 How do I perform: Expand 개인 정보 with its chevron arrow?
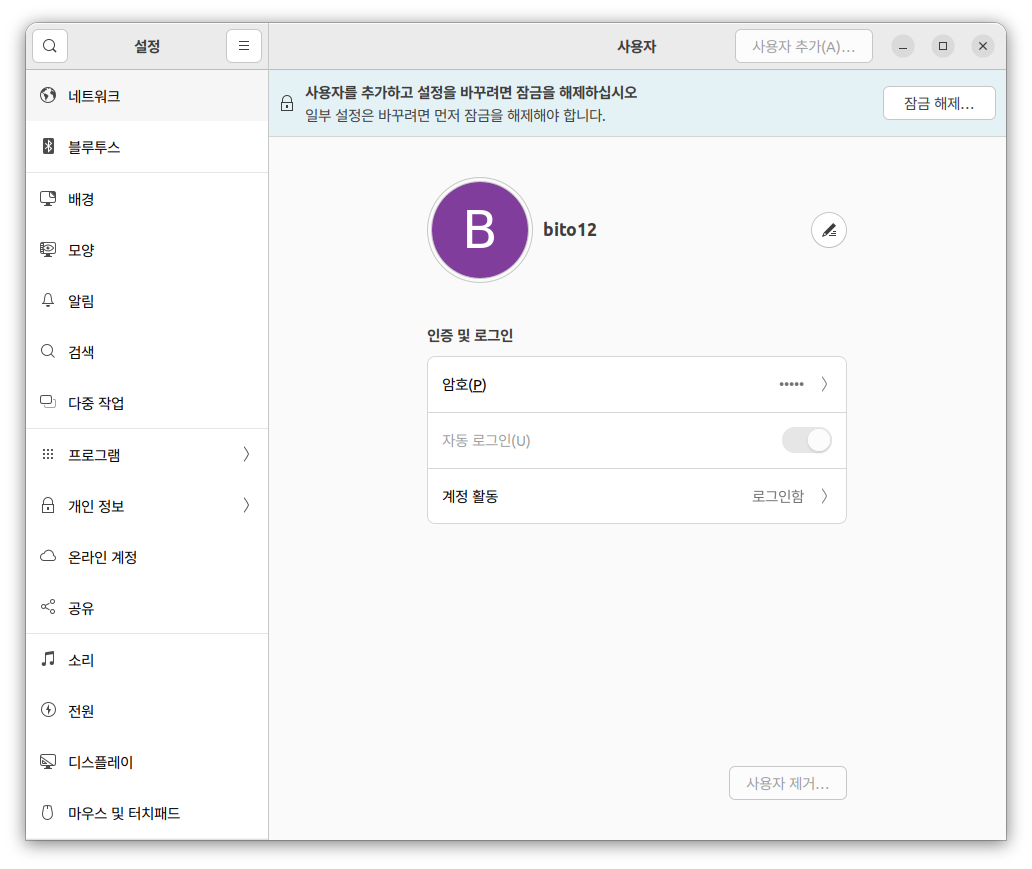click(246, 505)
